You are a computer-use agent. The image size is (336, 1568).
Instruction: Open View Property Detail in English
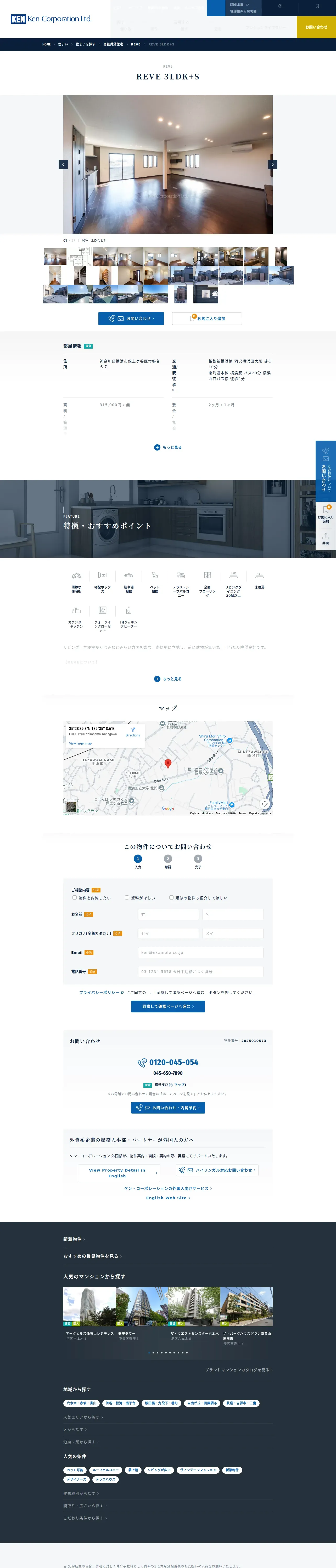point(119,1173)
